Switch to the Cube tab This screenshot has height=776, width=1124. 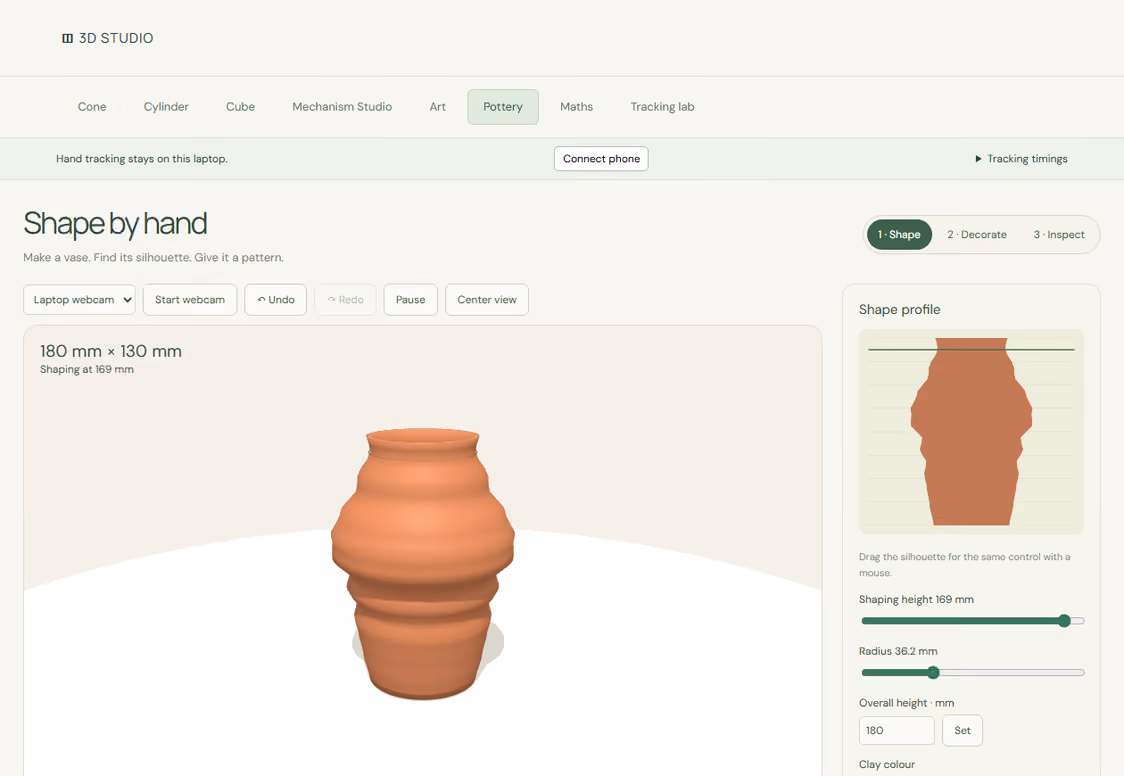click(240, 107)
